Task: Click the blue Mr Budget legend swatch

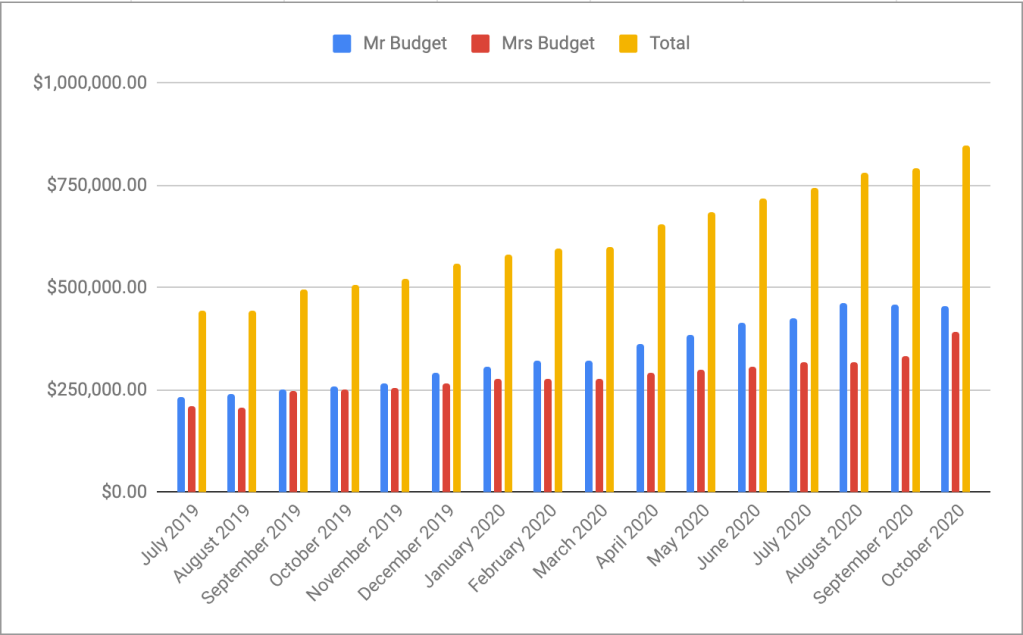Action: tap(342, 44)
